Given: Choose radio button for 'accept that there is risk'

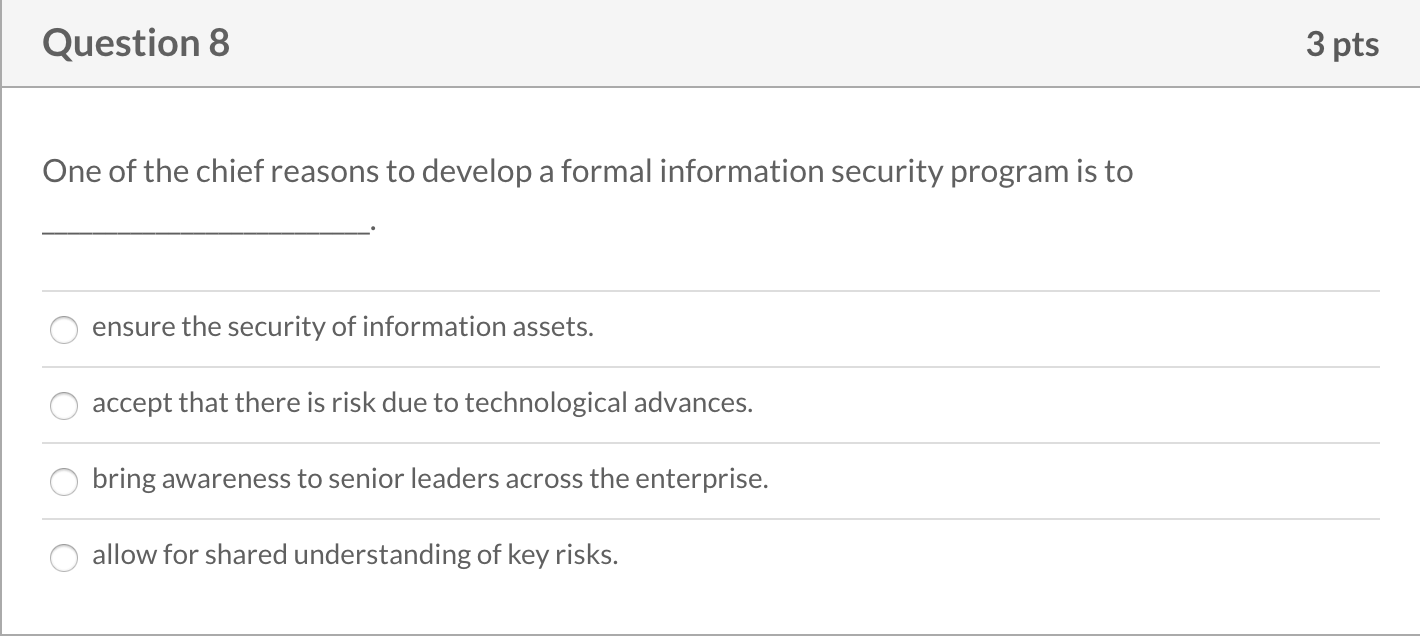Looking at the screenshot, I should [65, 406].
